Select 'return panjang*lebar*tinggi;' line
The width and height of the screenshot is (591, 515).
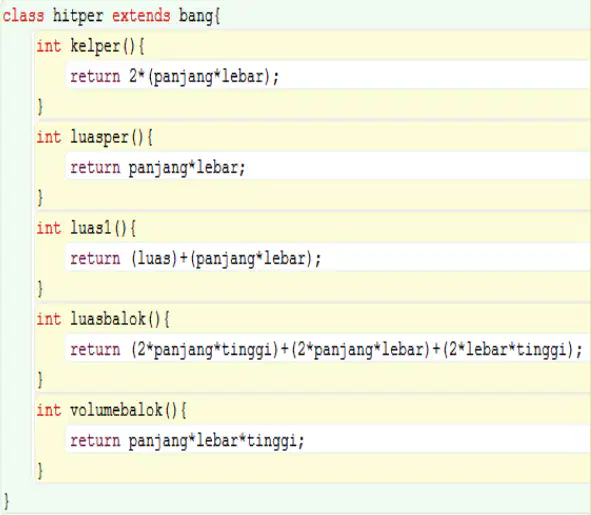pyautogui.click(x=187, y=440)
